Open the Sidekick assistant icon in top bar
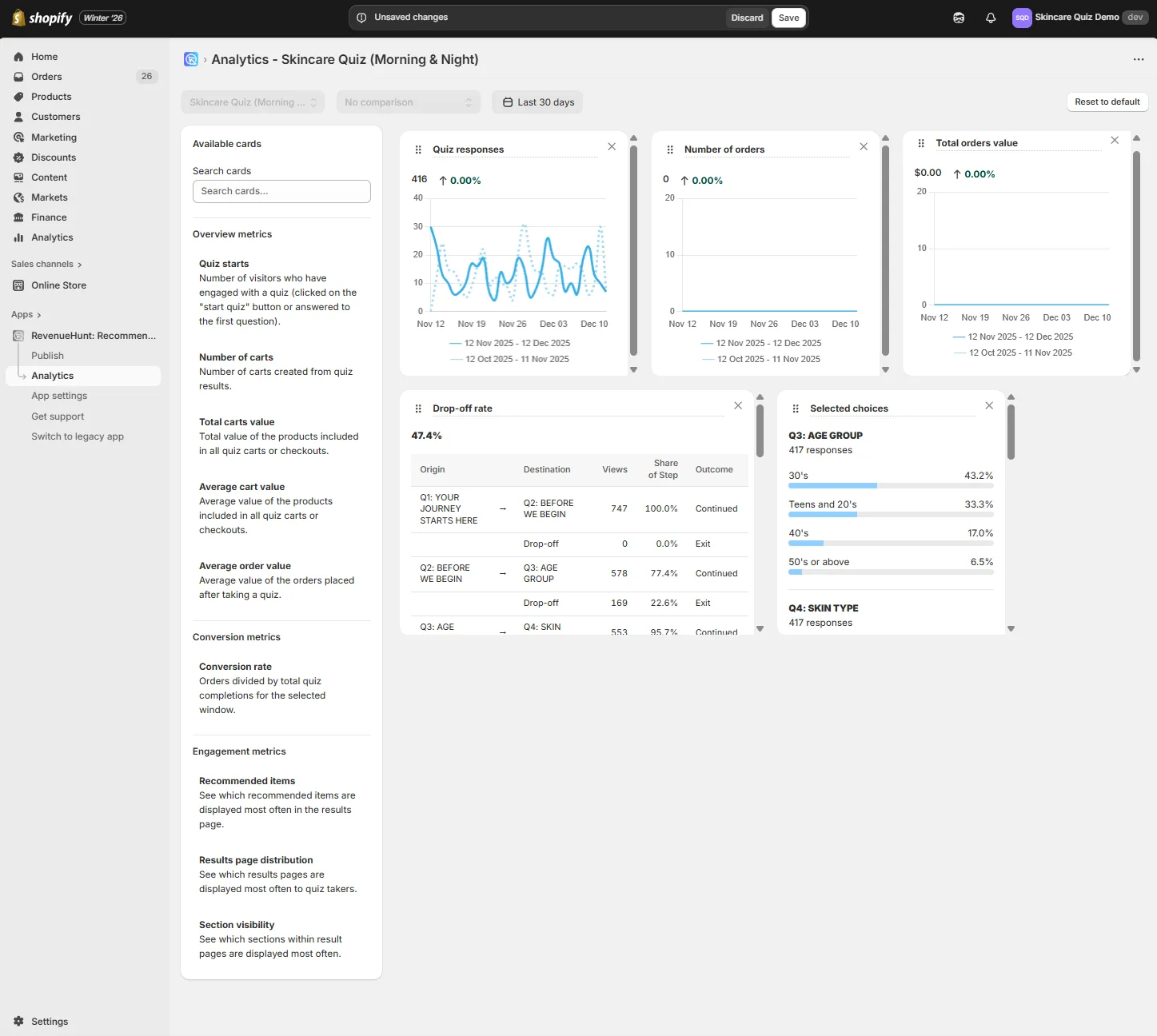This screenshot has width=1157, height=1036. tap(959, 18)
